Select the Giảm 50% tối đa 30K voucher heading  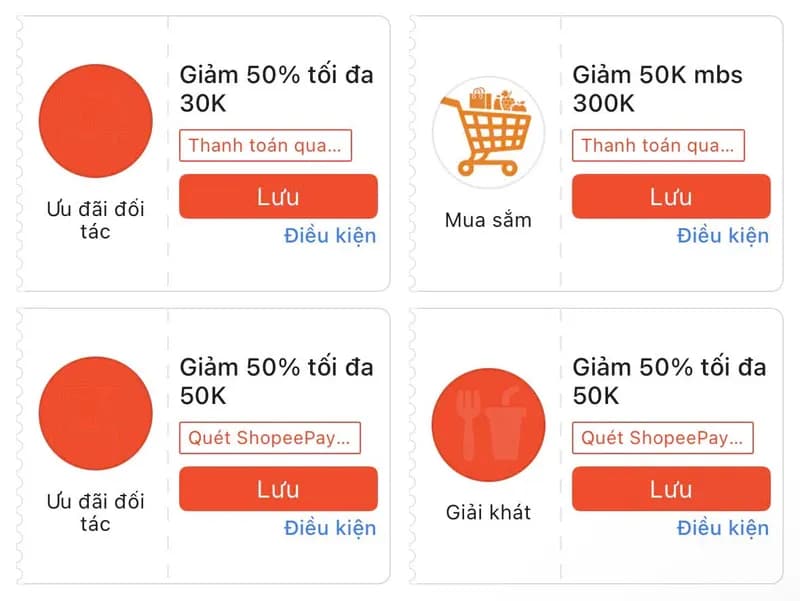tap(275, 88)
